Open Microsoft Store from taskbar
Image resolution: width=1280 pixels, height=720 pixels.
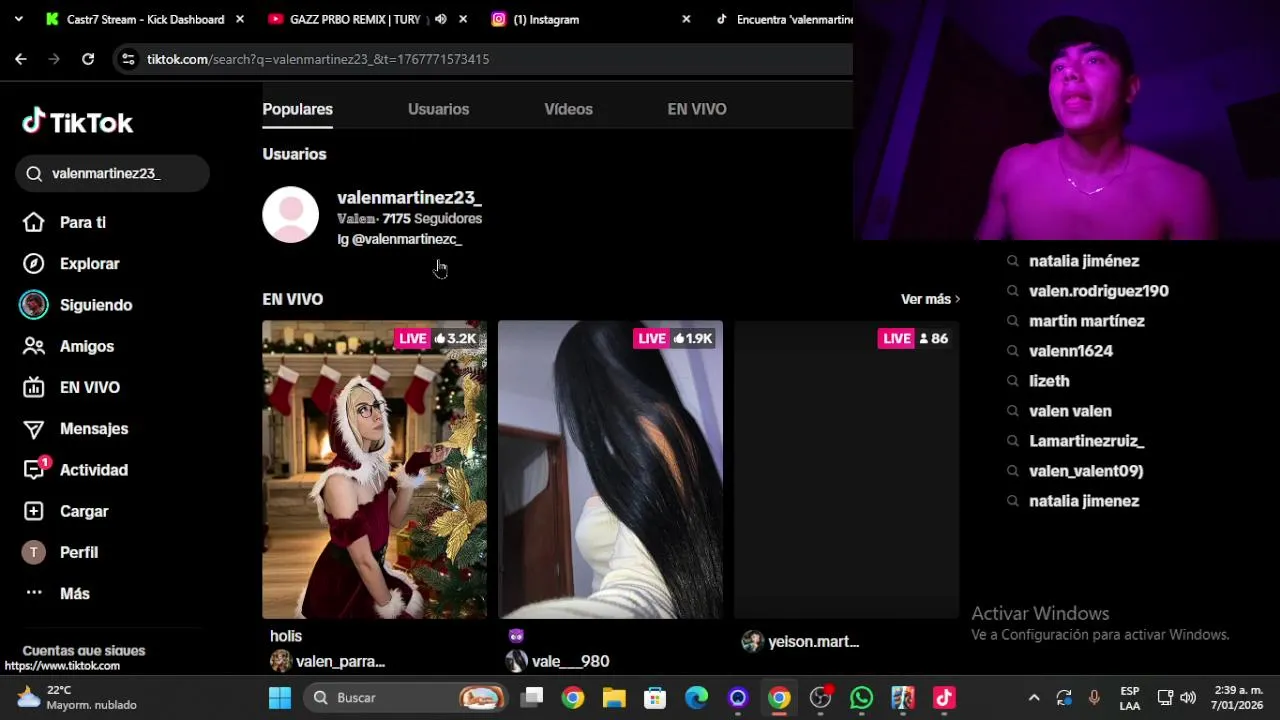coord(655,697)
